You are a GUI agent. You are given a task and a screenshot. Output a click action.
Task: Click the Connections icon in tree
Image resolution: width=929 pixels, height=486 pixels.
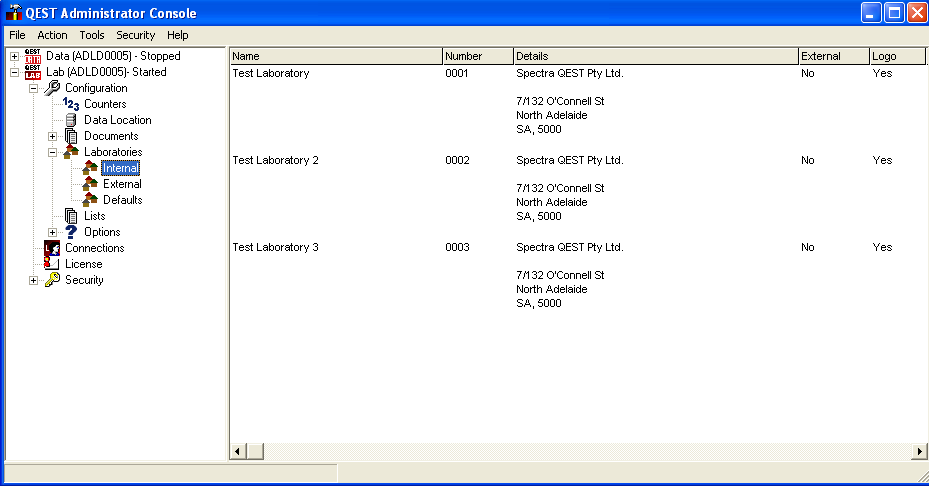52,248
